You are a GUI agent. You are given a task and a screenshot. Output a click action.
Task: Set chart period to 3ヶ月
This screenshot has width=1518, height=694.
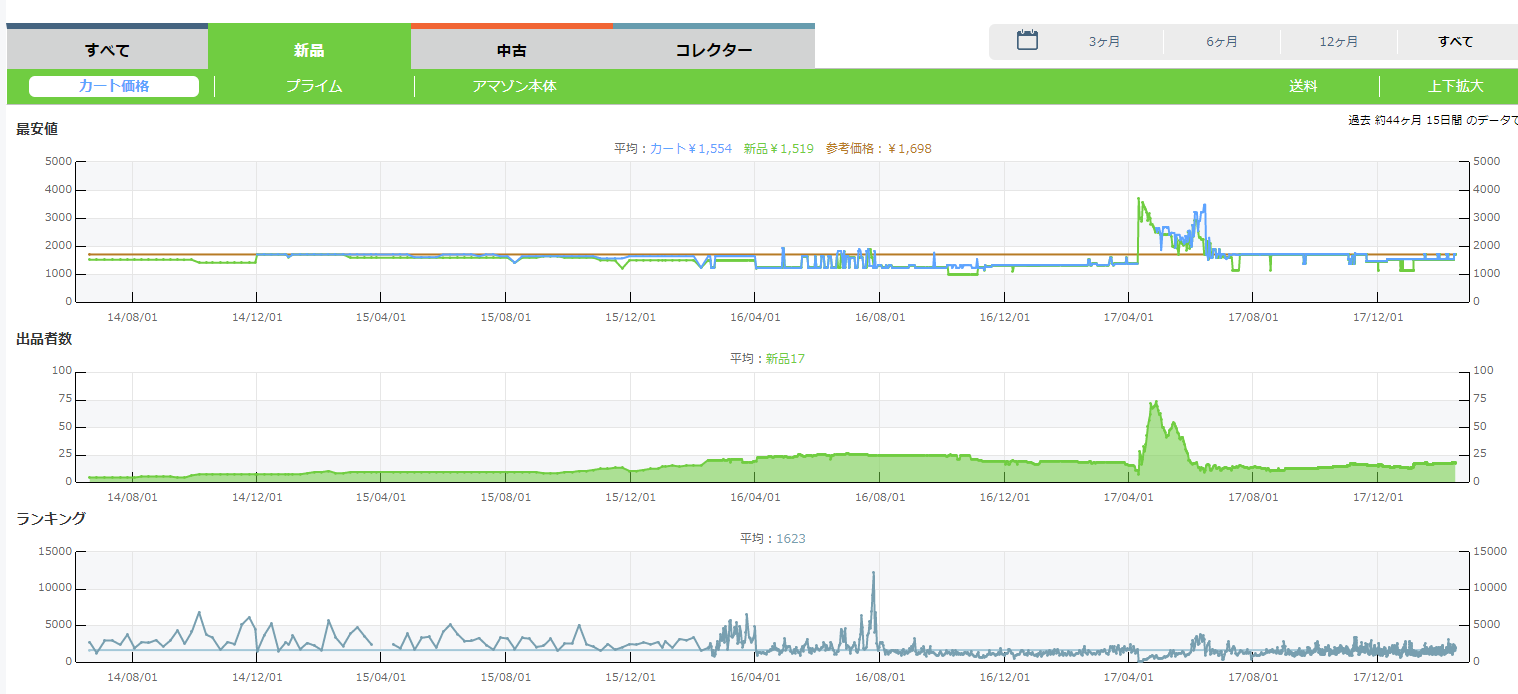[1104, 42]
